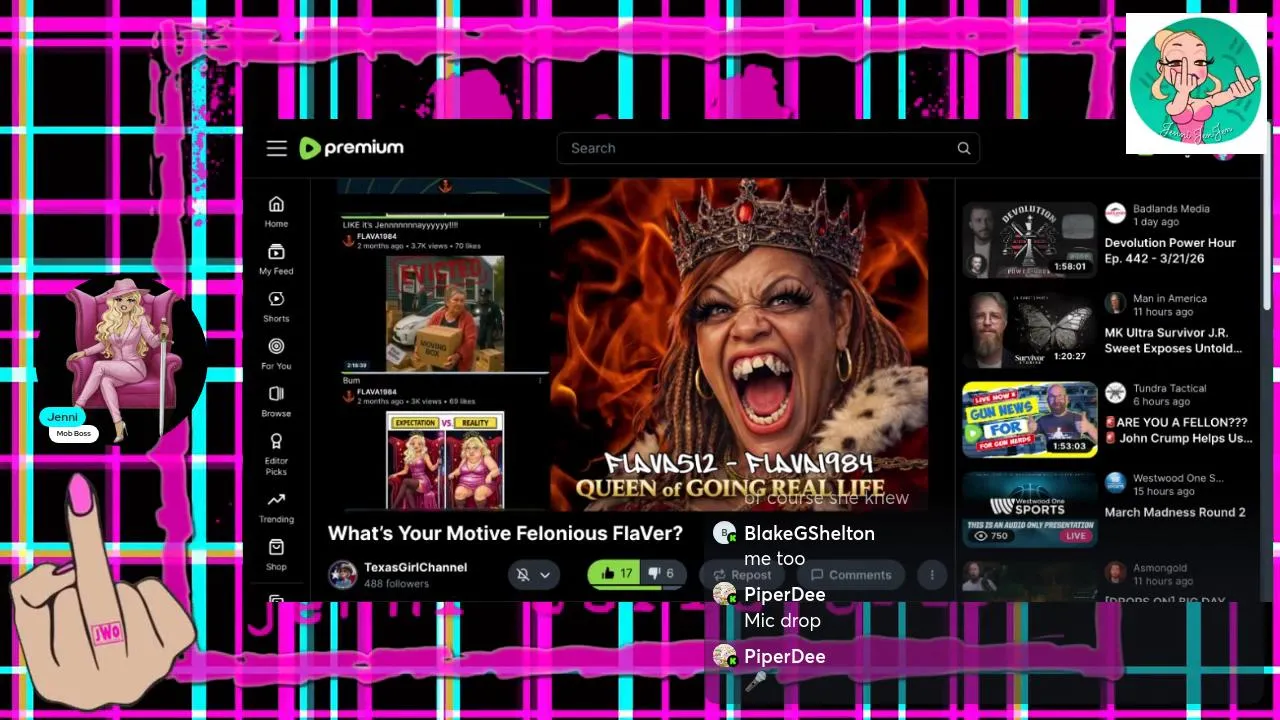Open the three-dot menu for the 'Bum' video
The height and width of the screenshot is (720, 1280).
click(542, 381)
